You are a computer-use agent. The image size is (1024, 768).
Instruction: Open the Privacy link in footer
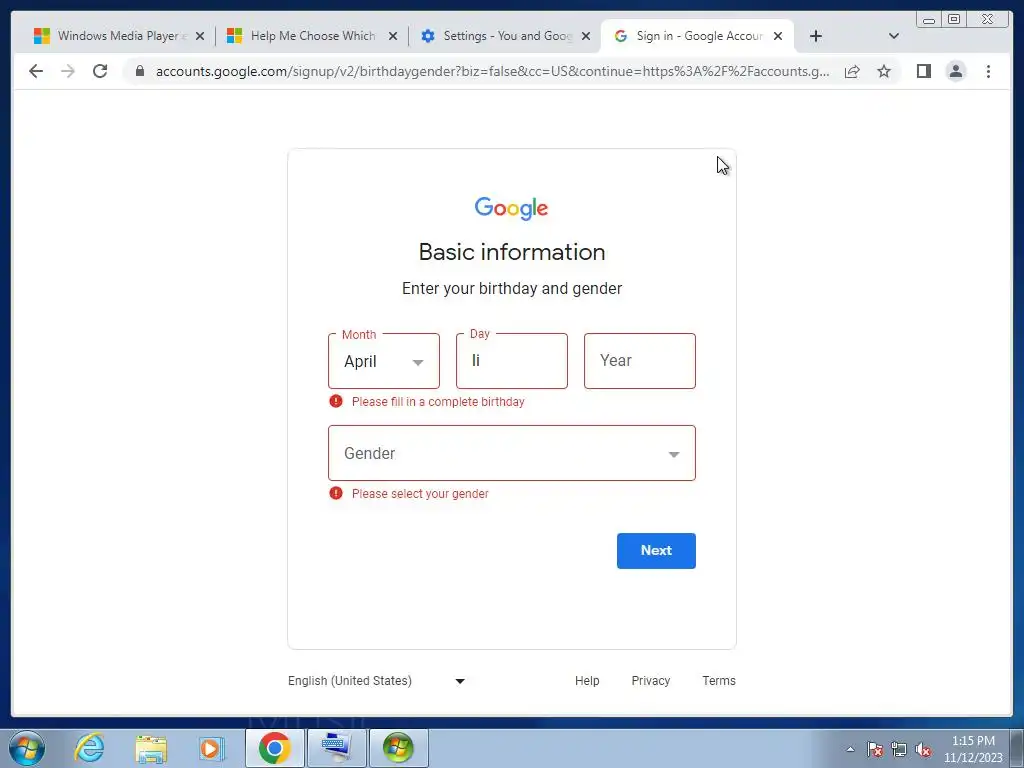650,680
